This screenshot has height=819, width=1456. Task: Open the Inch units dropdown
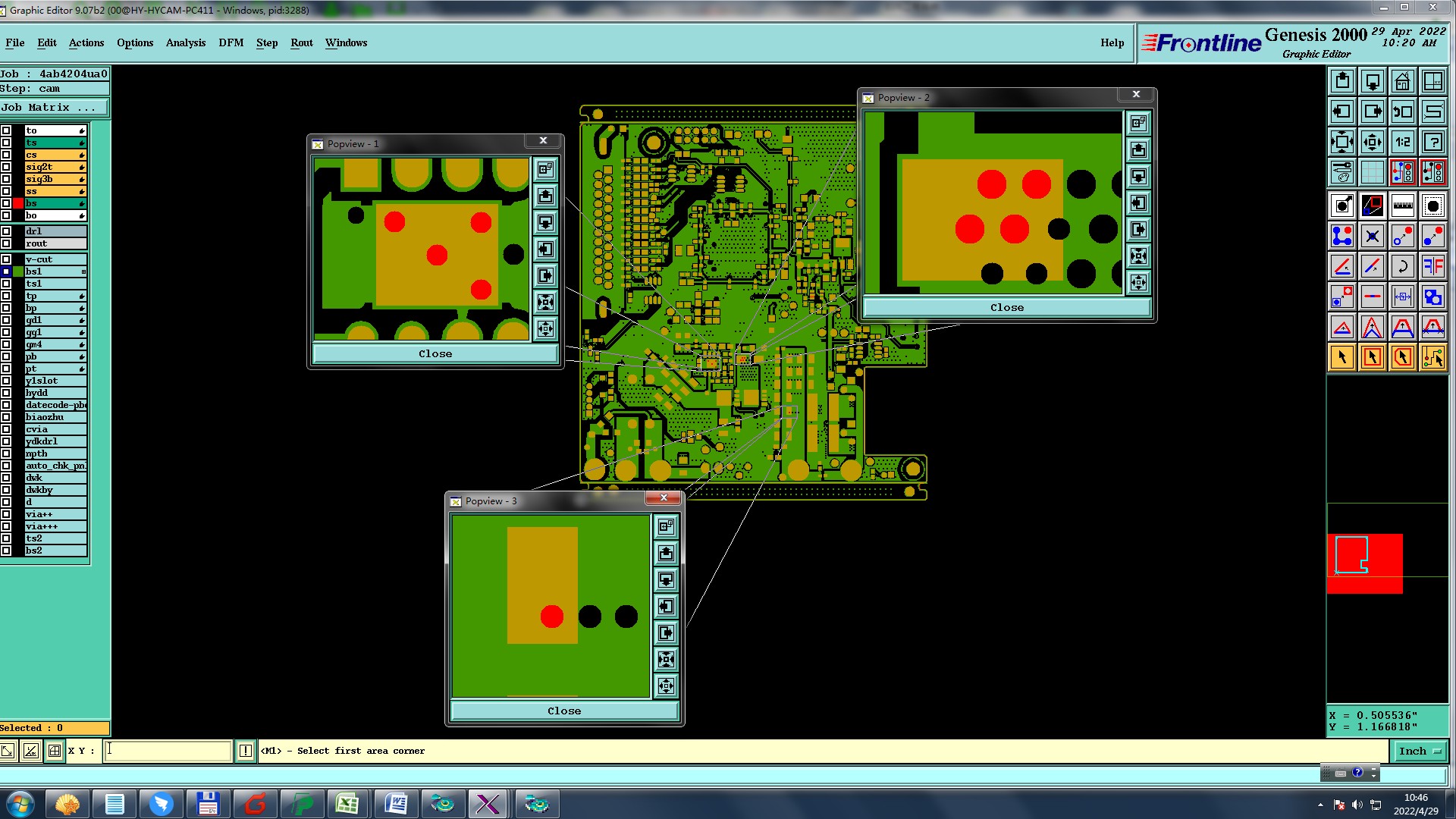click(x=1419, y=751)
